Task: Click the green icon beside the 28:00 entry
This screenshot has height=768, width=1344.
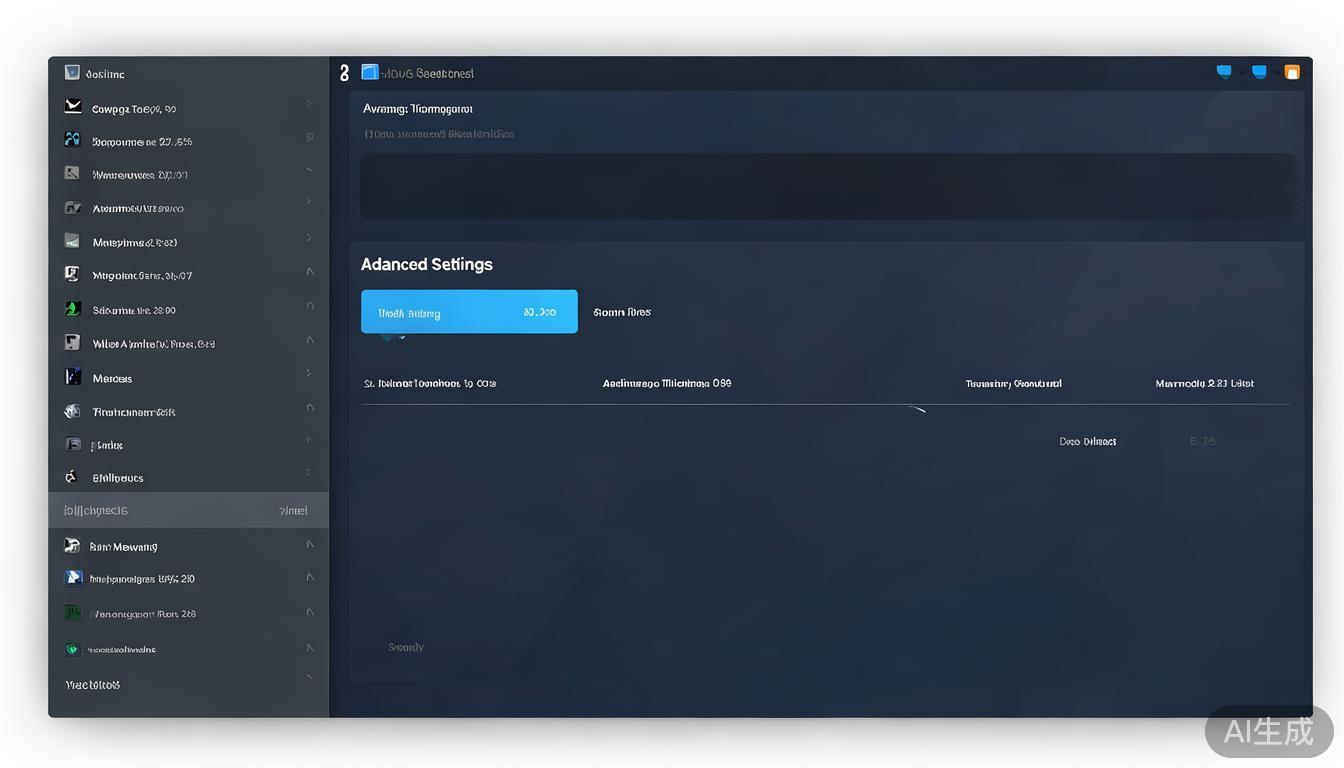Action: (73, 309)
